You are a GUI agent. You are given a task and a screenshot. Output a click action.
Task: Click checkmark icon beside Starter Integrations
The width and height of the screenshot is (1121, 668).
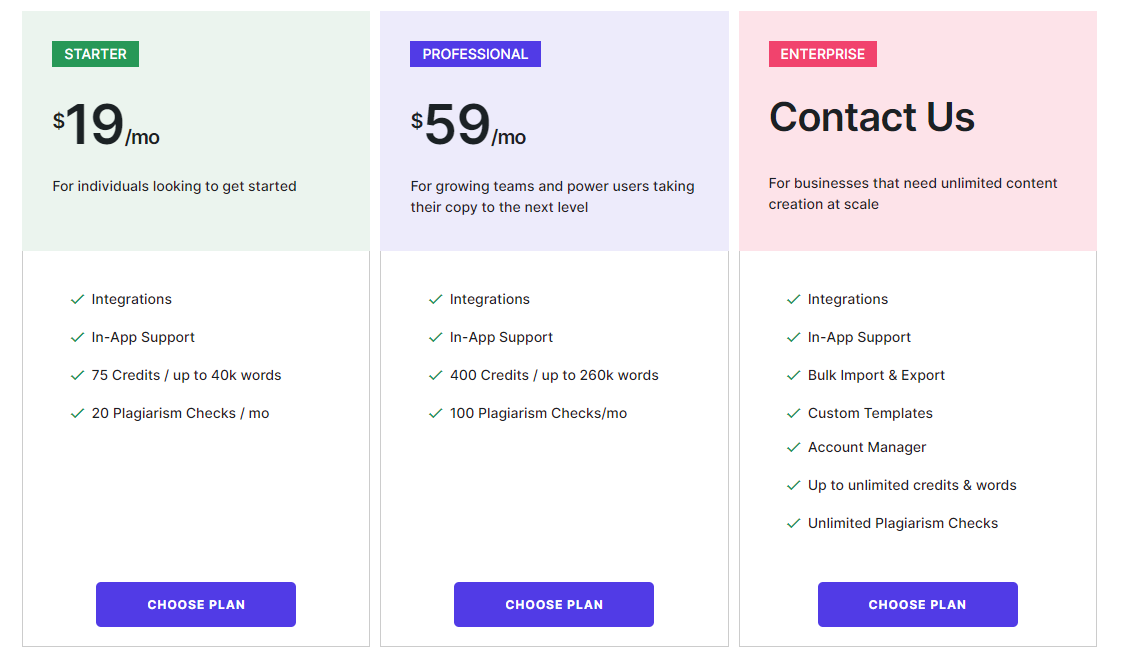point(77,299)
